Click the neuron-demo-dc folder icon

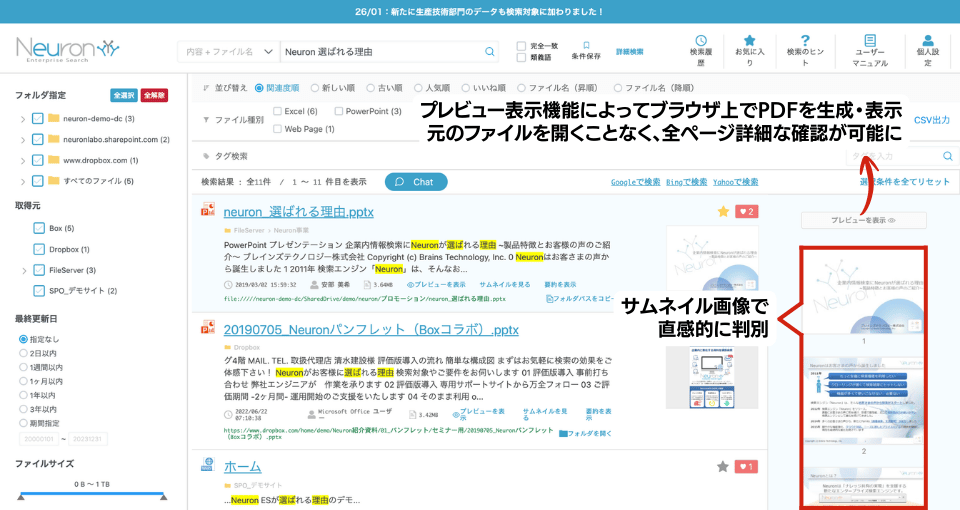54,118
